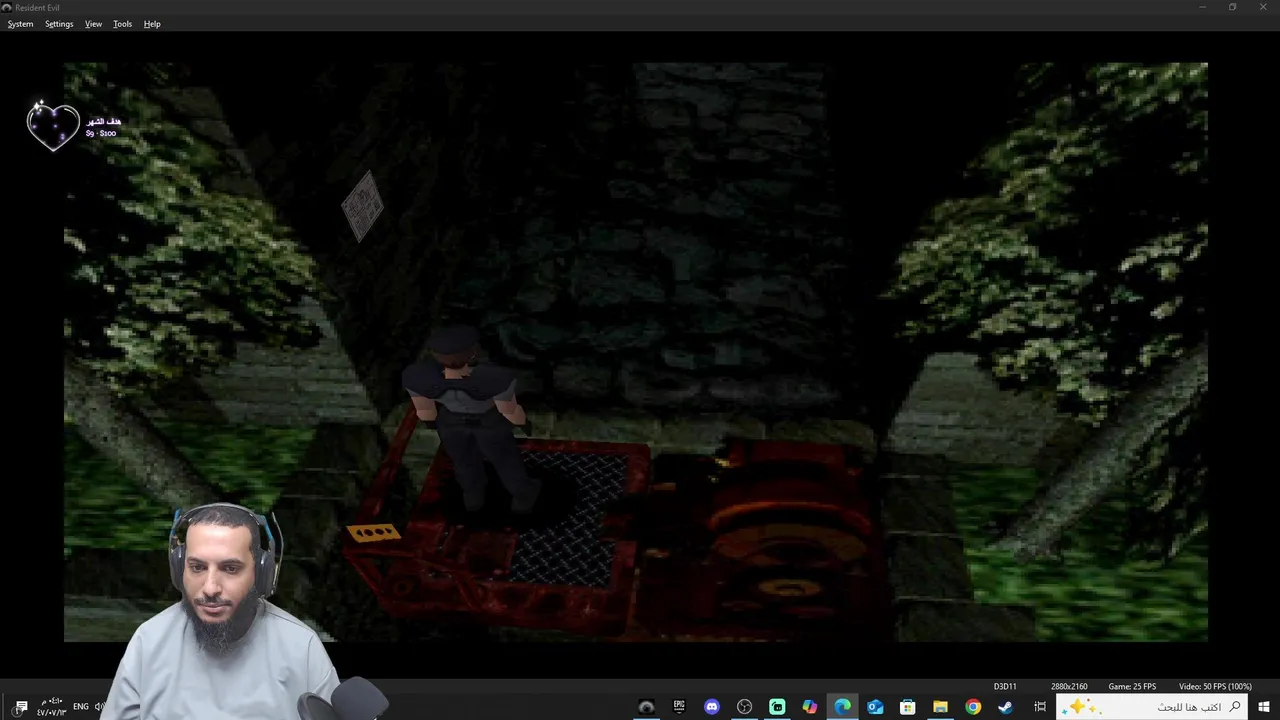
Task: Click the 2880x2160 resolution status text
Action: (1069, 686)
